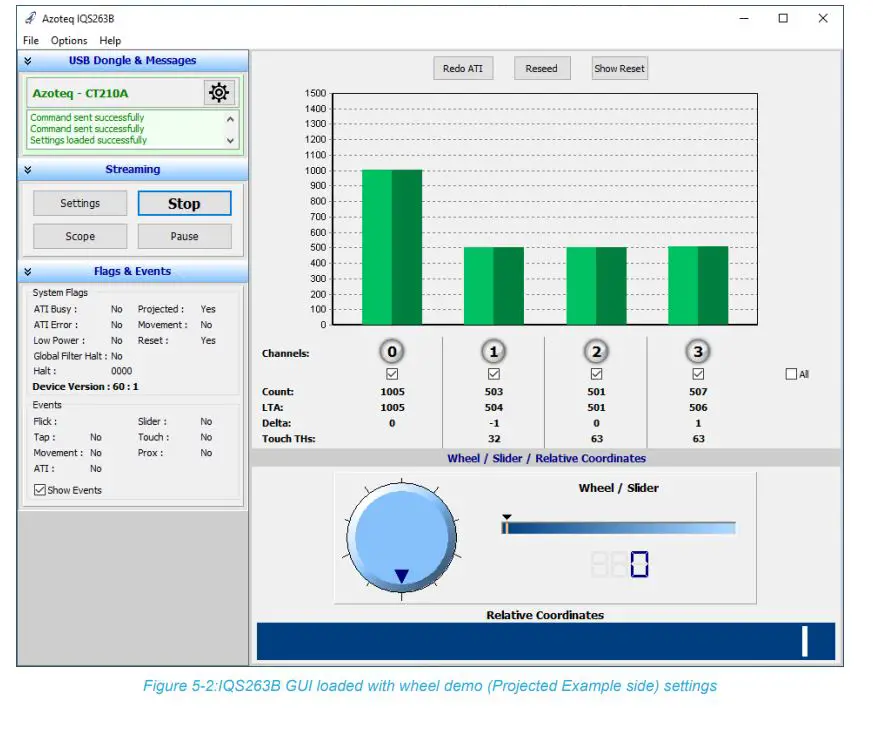Open the File menu
873x729 pixels.
[30, 40]
